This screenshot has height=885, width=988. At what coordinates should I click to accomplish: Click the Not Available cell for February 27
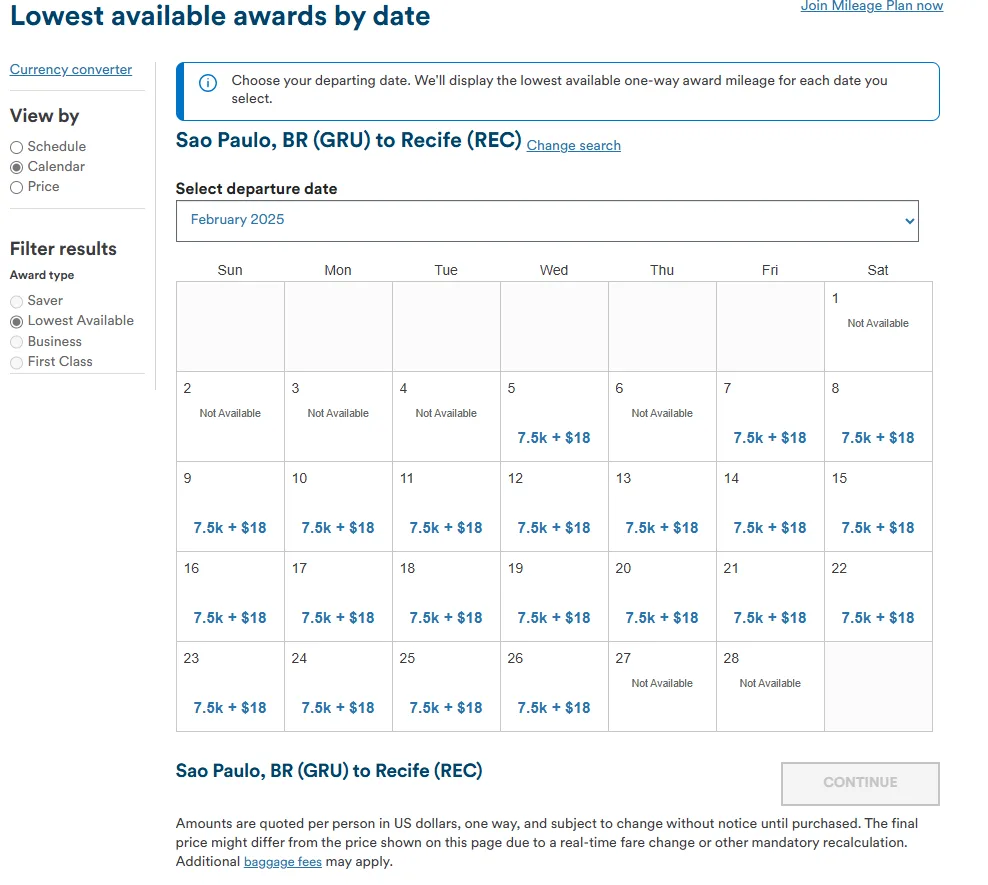[662, 687]
